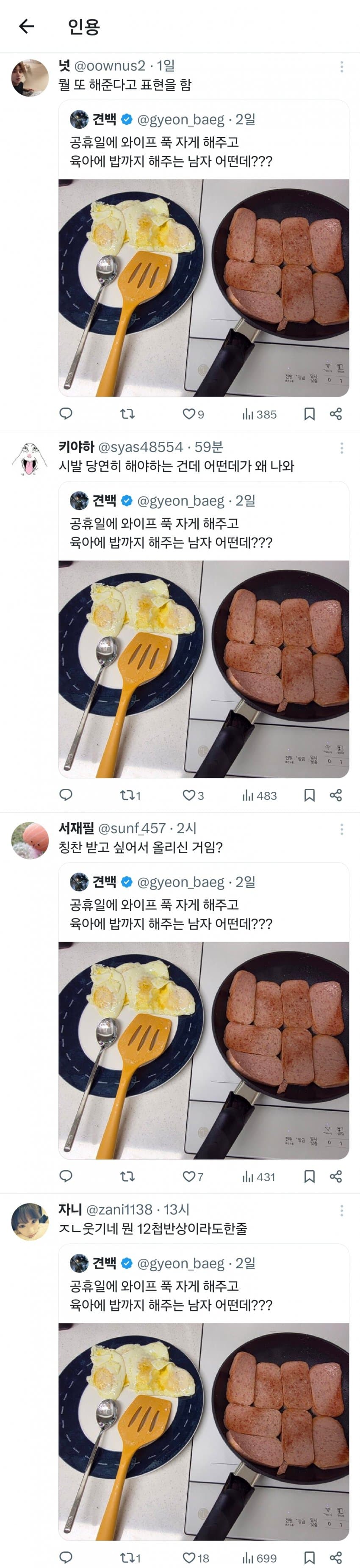360x1568 pixels.
Task: Bookmark 서재필's quote tweet
Action: pos(310,1176)
